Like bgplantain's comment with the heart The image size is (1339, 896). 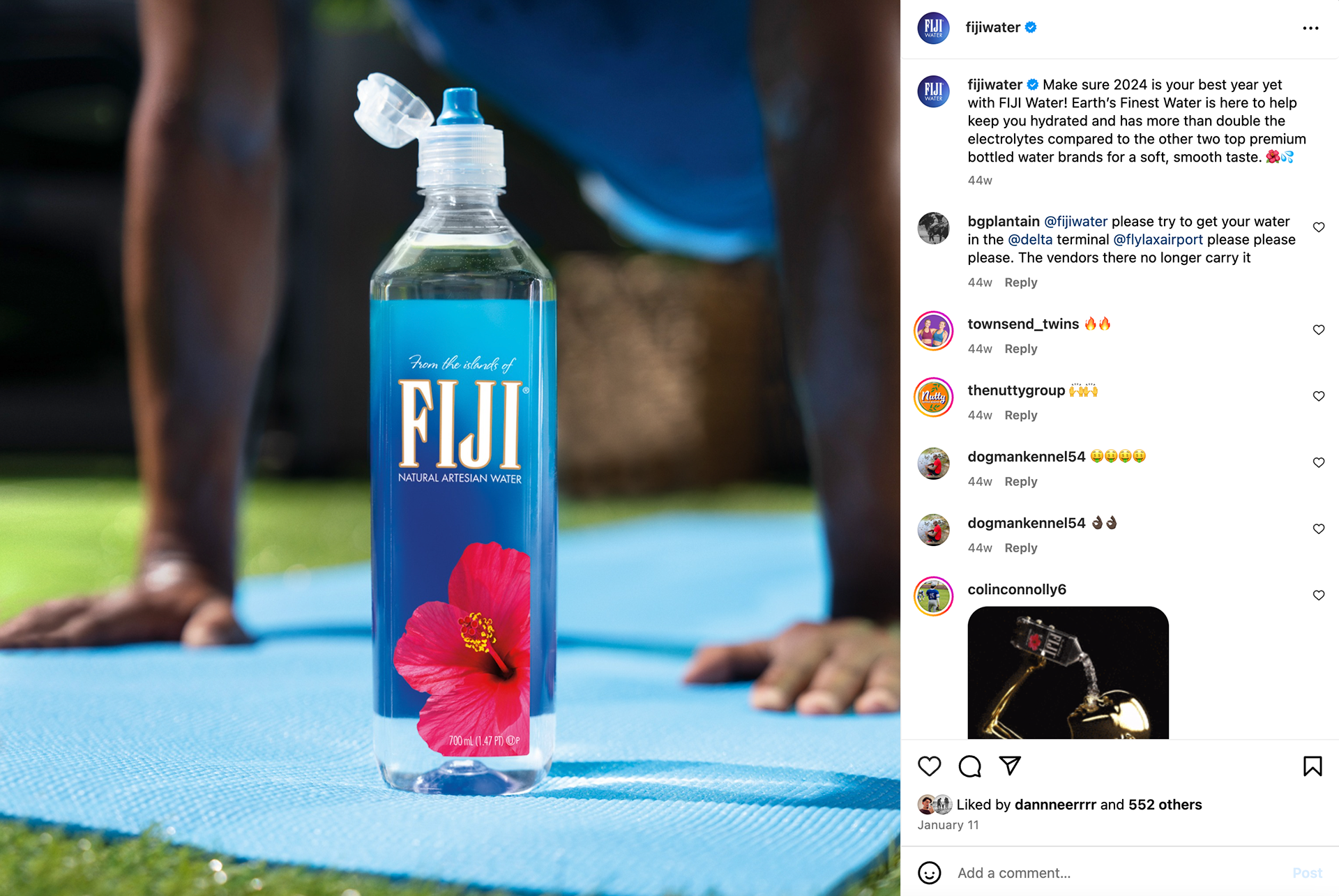pos(1318,227)
